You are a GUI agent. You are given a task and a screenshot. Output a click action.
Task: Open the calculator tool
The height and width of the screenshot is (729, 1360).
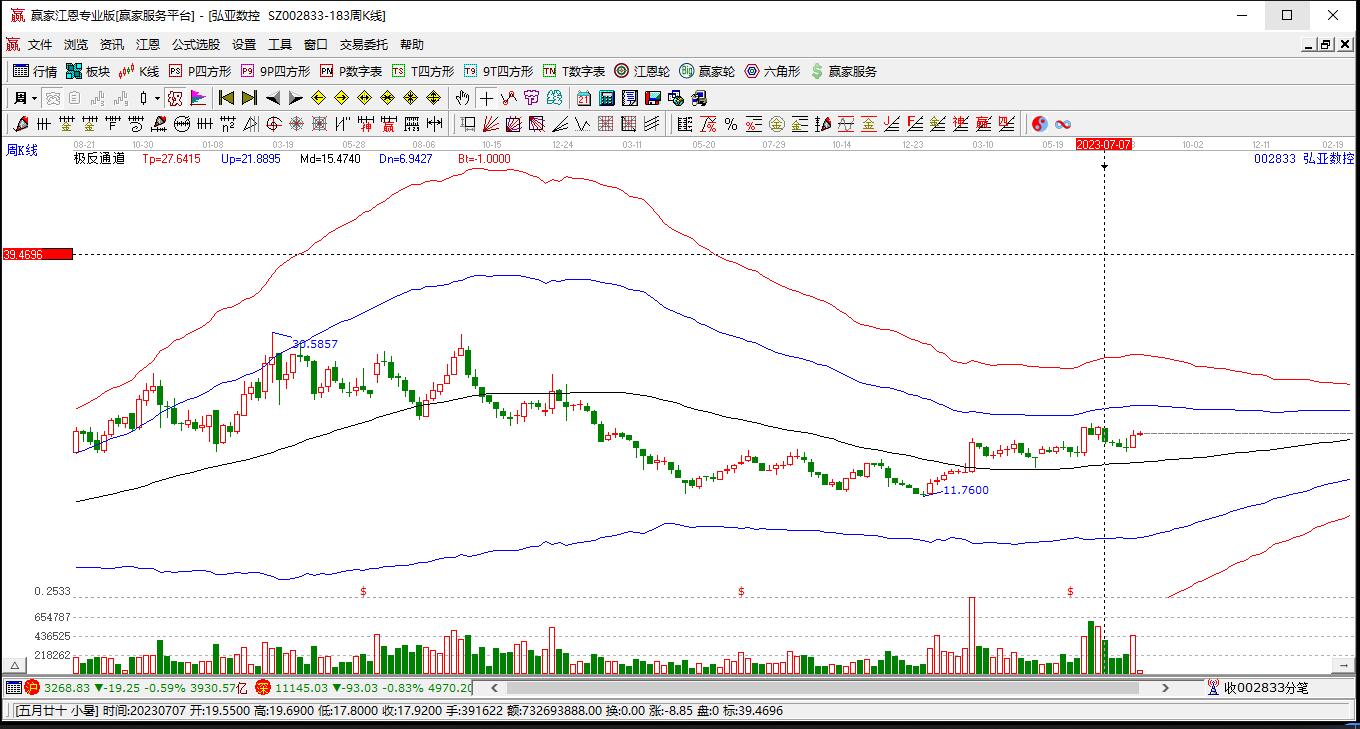coord(606,98)
